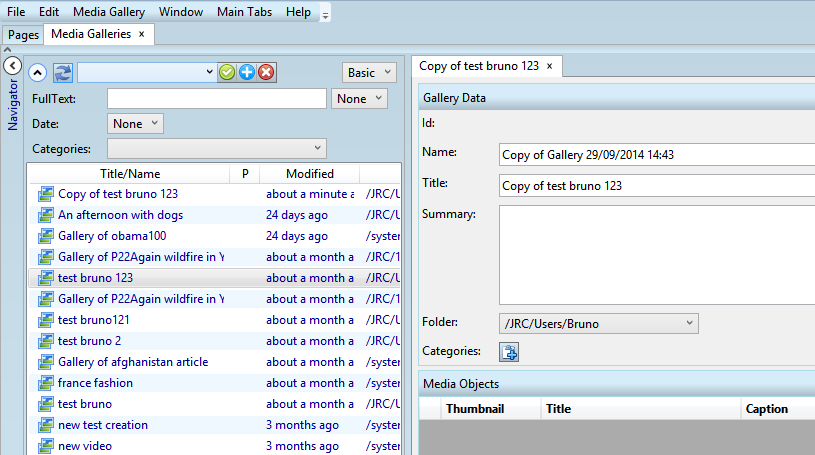The width and height of the screenshot is (815, 455).
Task: Select the test bruno 2 gallery
Action: 215,341
